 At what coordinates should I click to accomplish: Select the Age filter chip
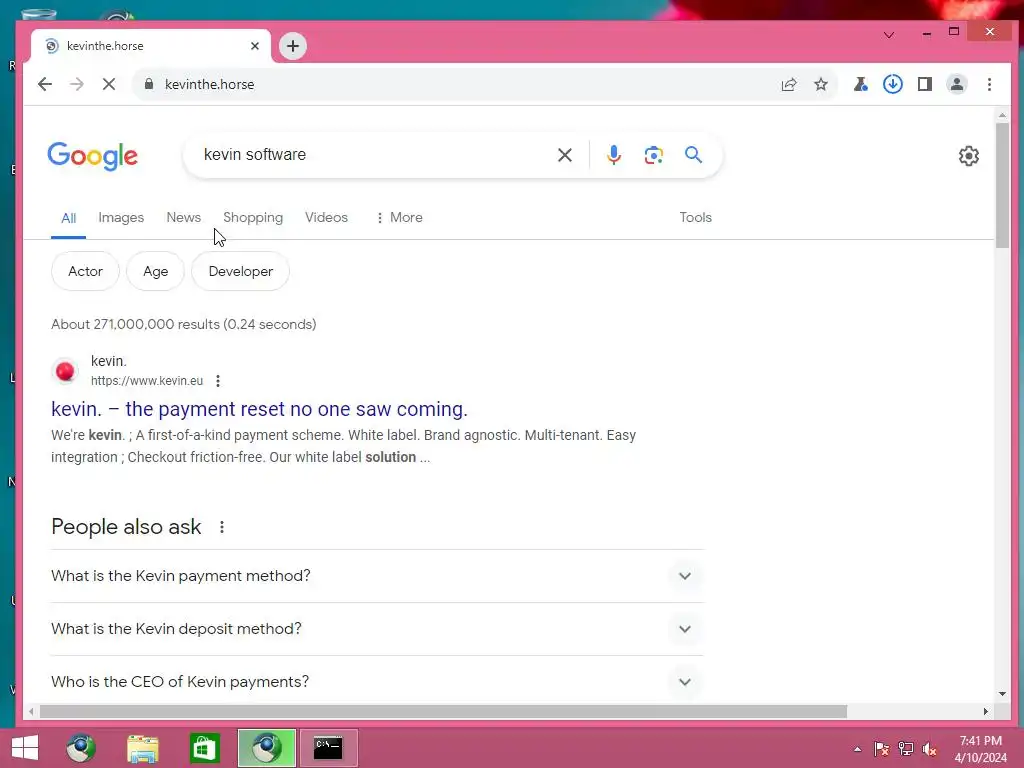(x=155, y=271)
